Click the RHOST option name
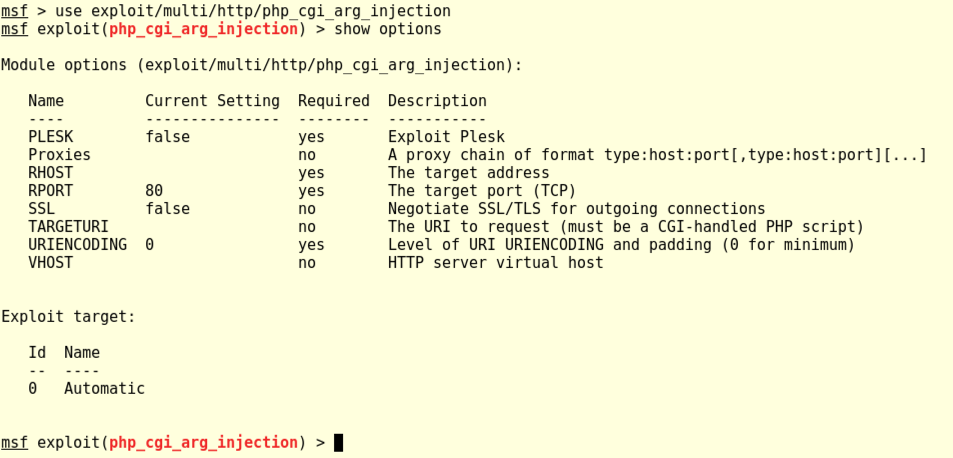This screenshot has width=953, height=458. point(50,173)
